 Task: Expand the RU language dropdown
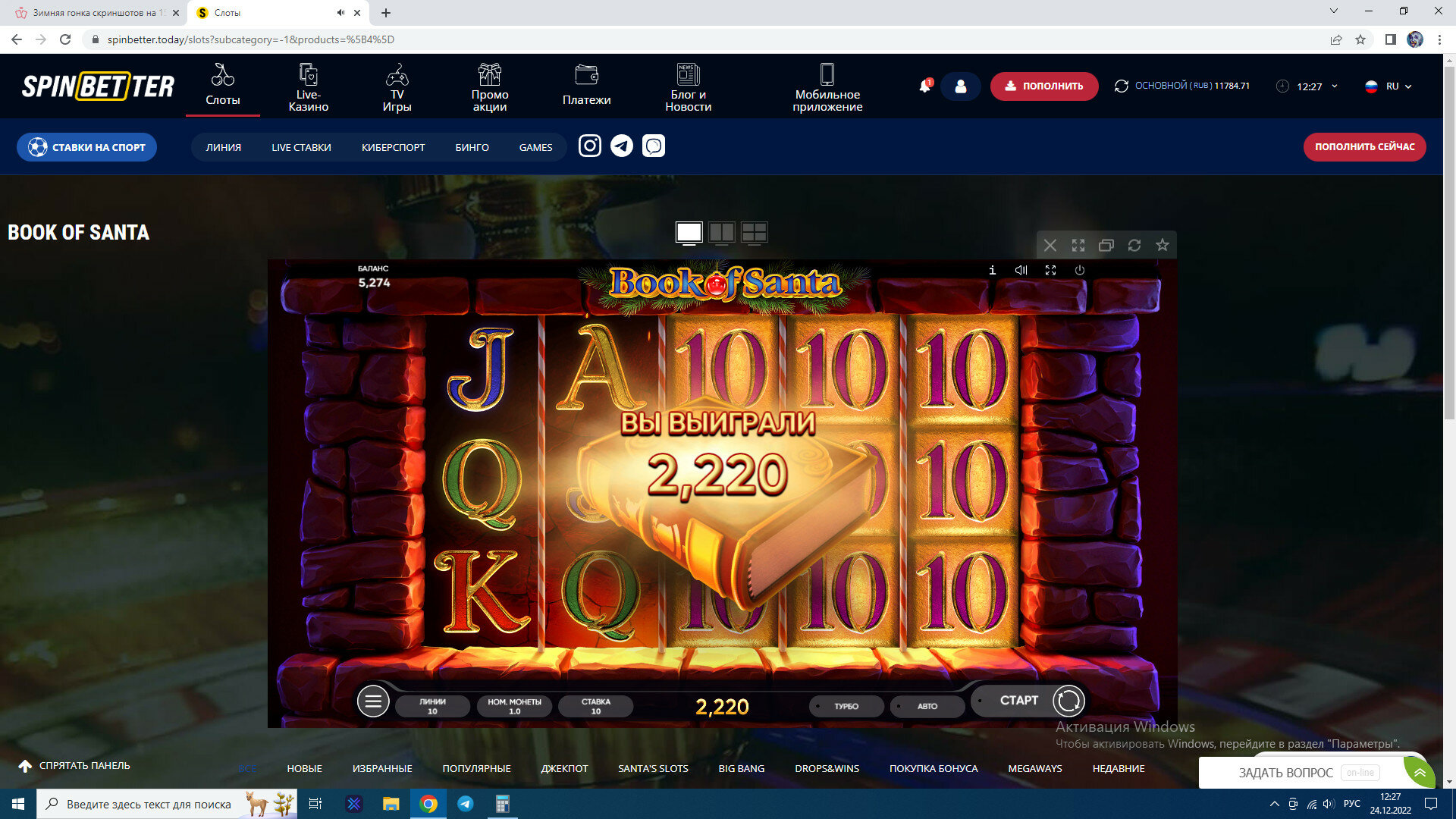point(1389,86)
